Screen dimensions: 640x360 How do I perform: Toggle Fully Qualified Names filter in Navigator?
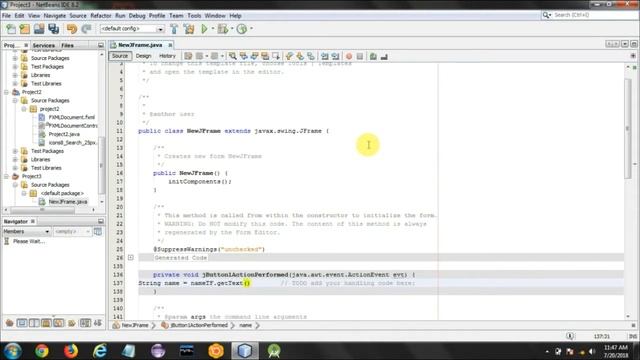(x=72, y=323)
